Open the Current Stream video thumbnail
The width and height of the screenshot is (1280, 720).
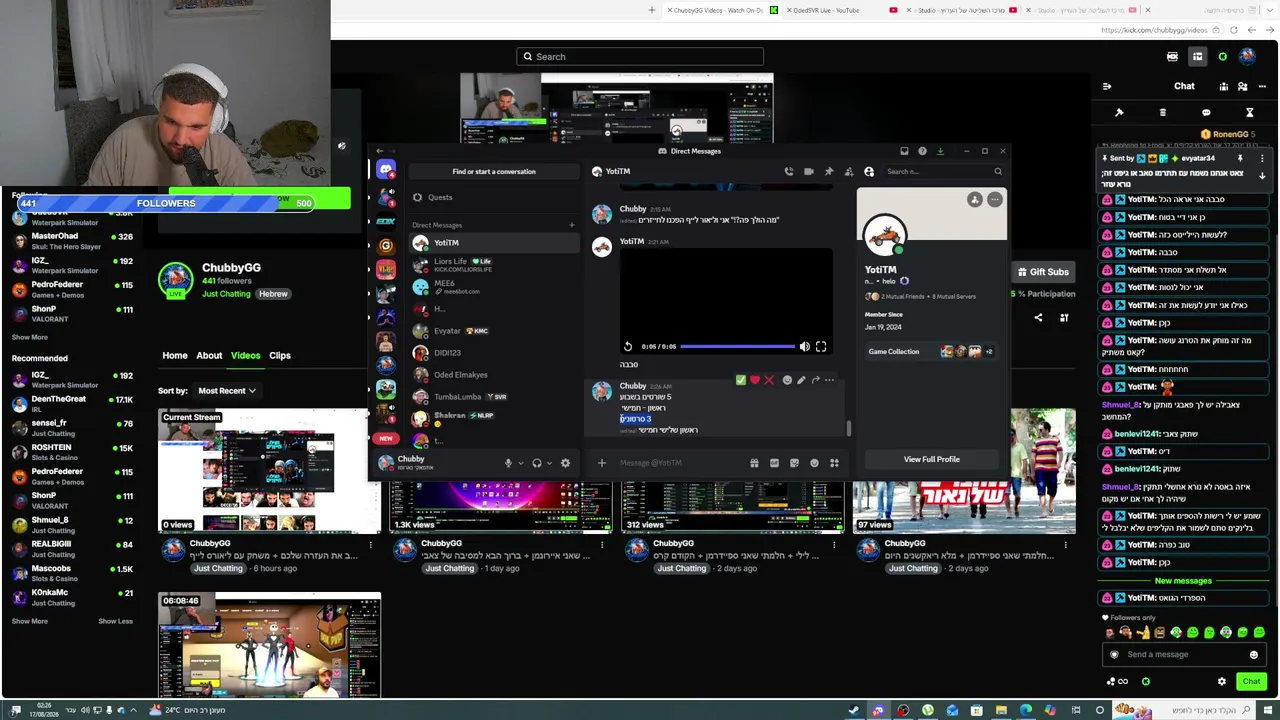click(x=269, y=471)
